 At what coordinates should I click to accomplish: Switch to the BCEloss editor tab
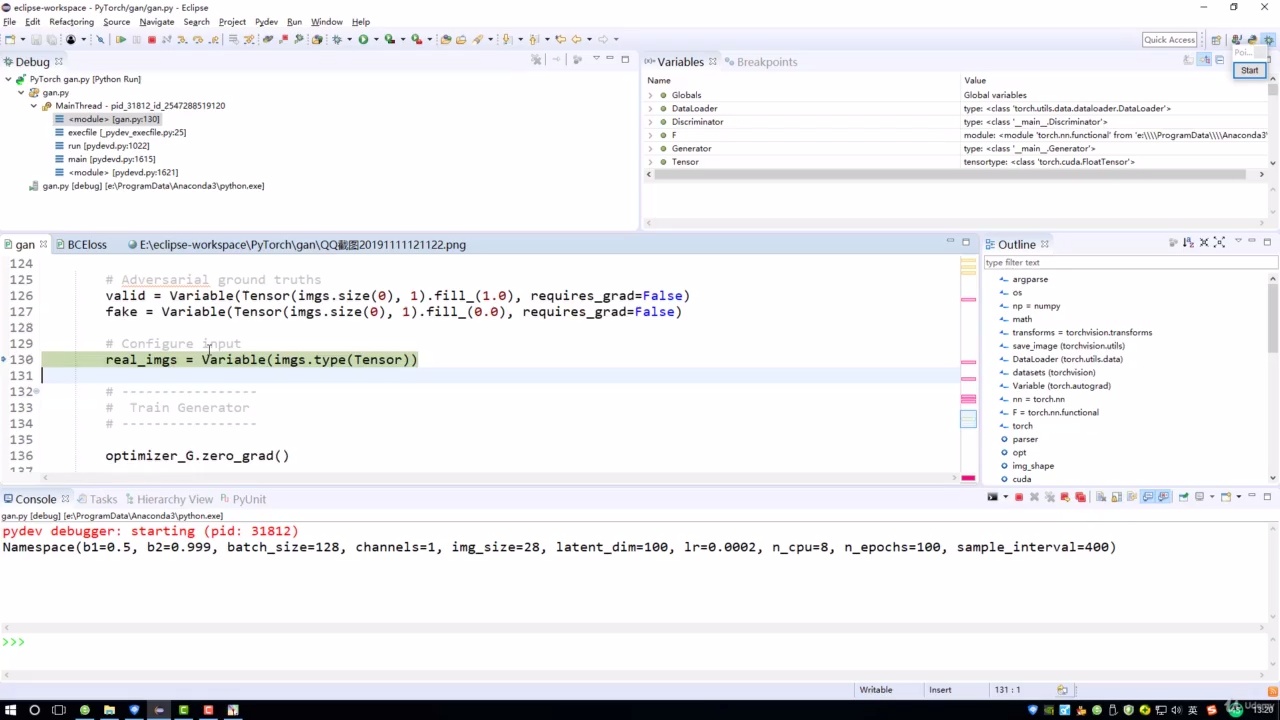coord(86,244)
